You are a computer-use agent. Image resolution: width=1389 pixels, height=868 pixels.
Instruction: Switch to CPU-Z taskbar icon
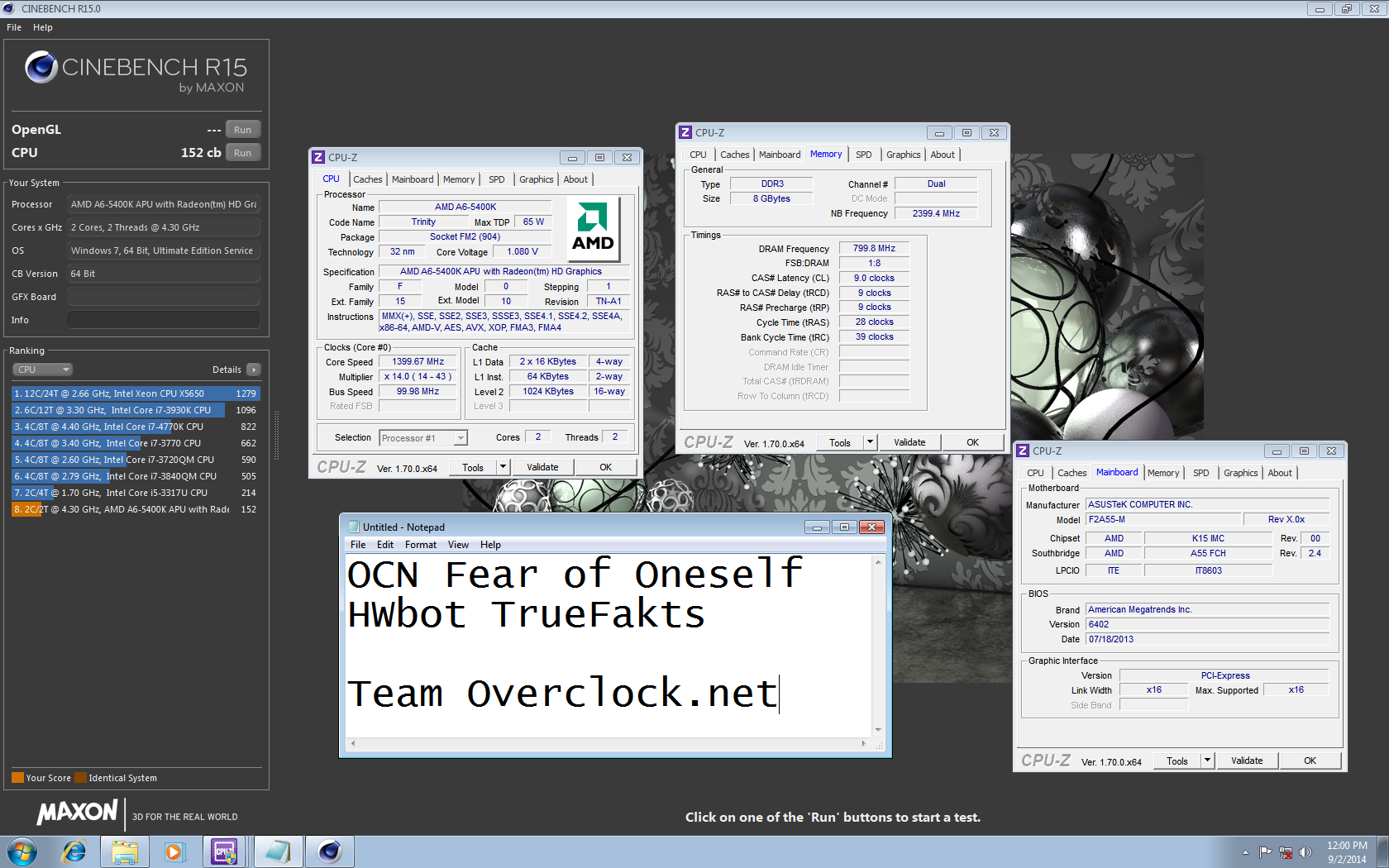225,851
